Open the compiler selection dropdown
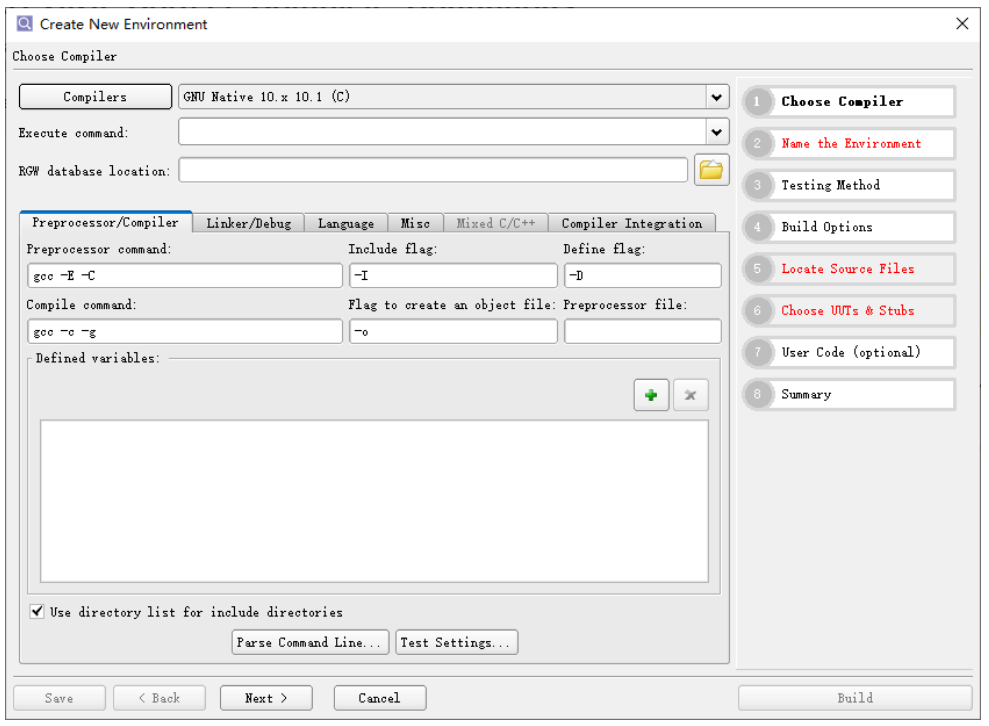Screen dimensions: 989x726 717,97
